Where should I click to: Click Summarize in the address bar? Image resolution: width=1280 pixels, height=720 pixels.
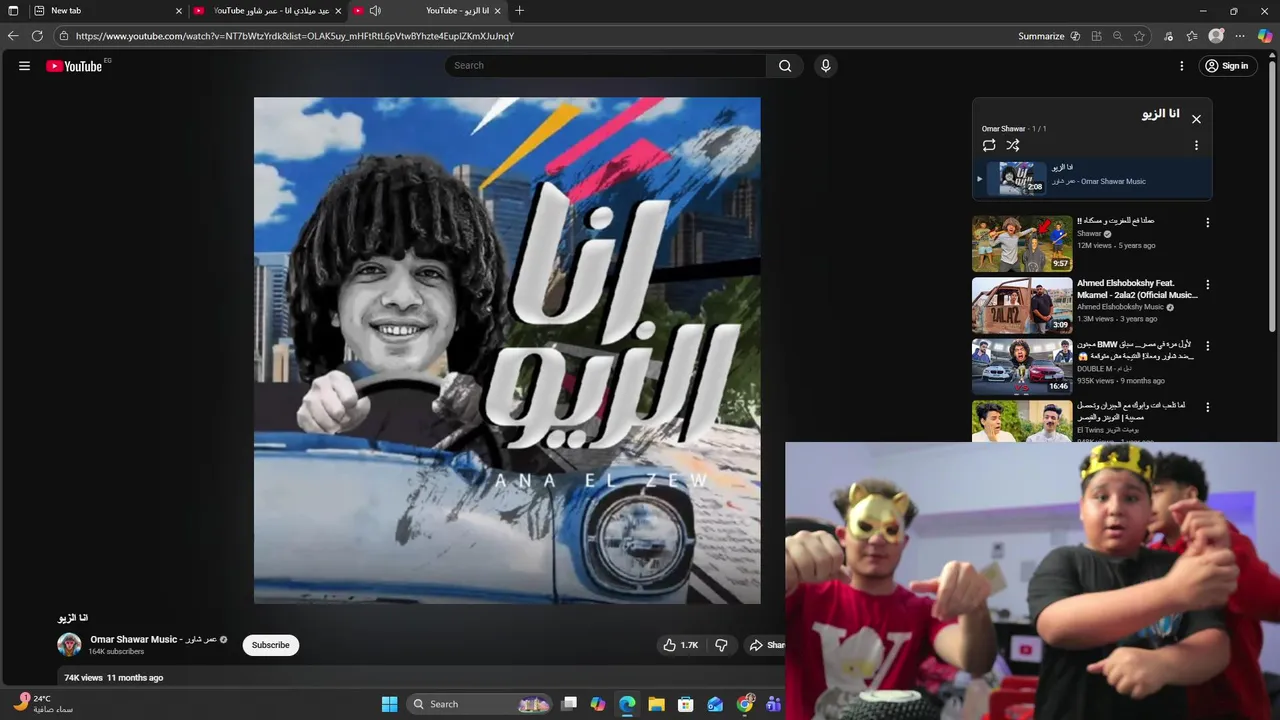click(1049, 36)
